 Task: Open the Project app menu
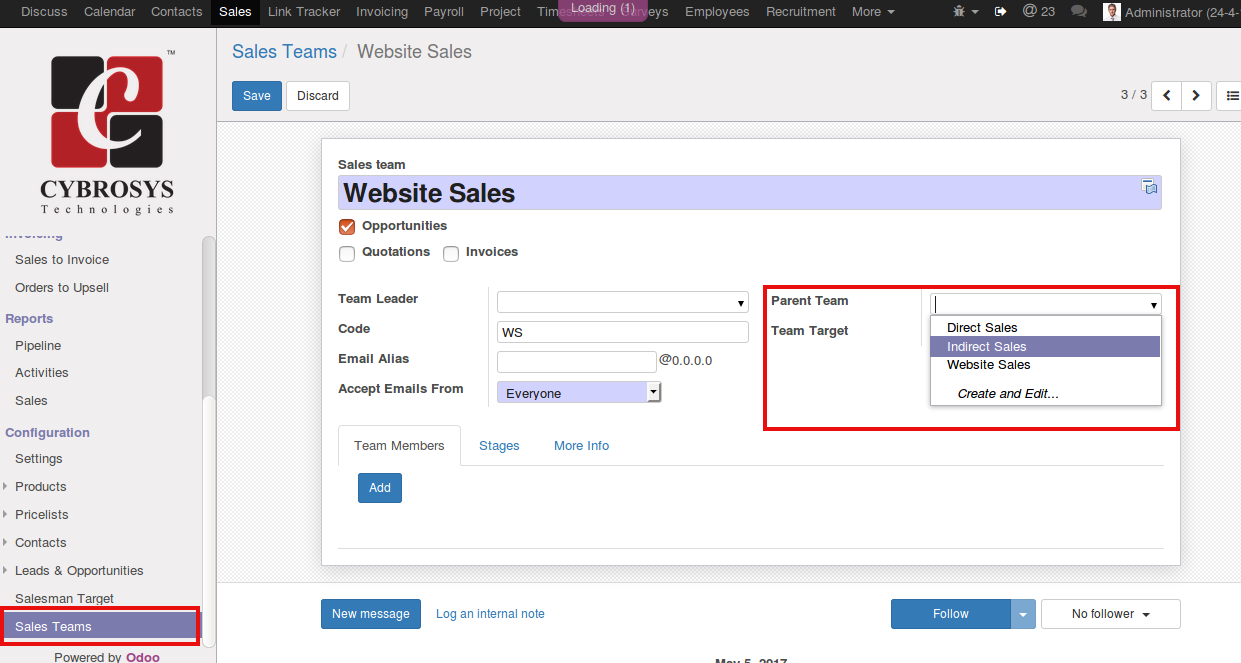coord(500,12)
